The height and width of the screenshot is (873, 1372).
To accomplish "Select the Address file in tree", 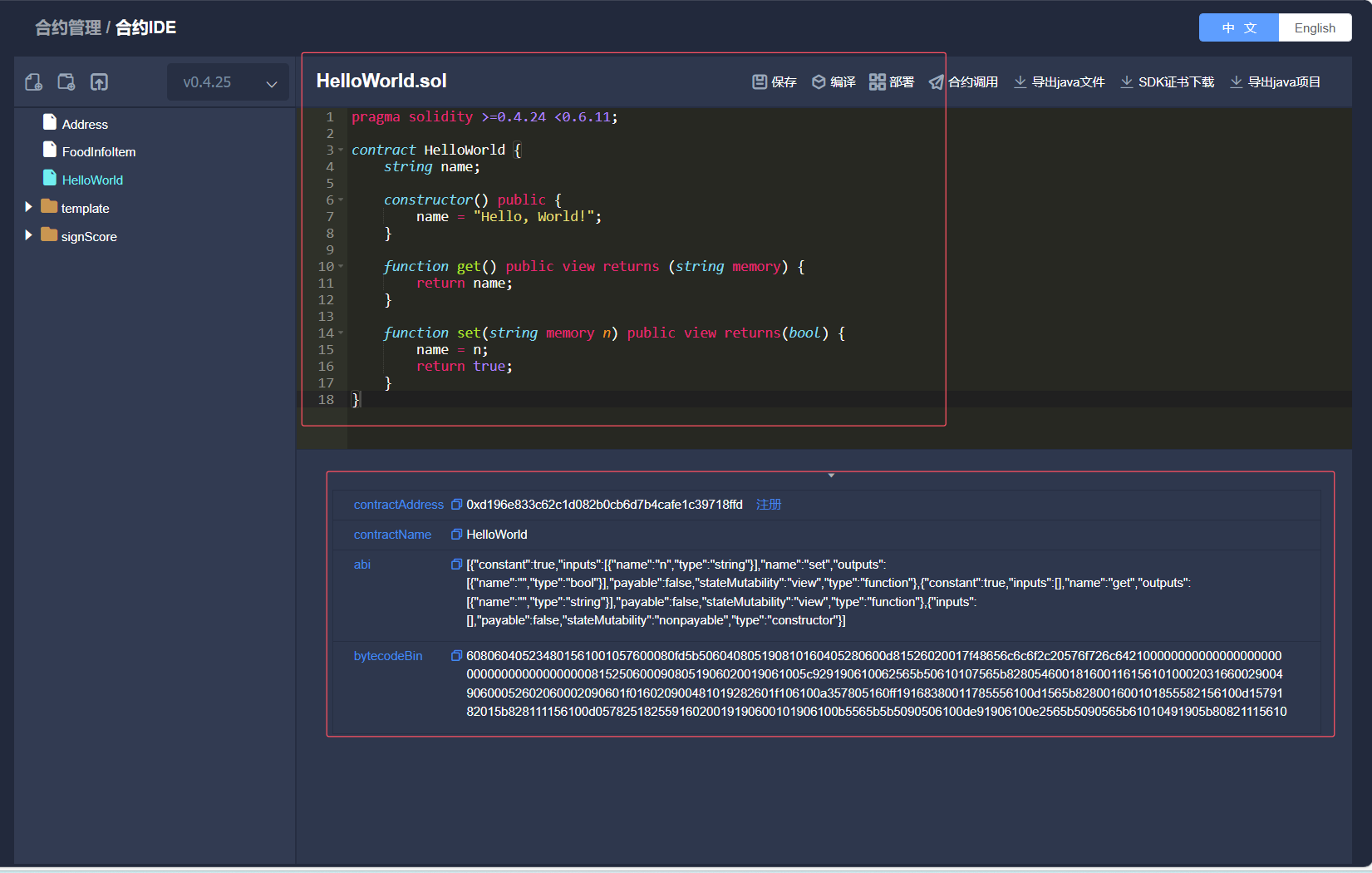I will (x=85, y=124).
